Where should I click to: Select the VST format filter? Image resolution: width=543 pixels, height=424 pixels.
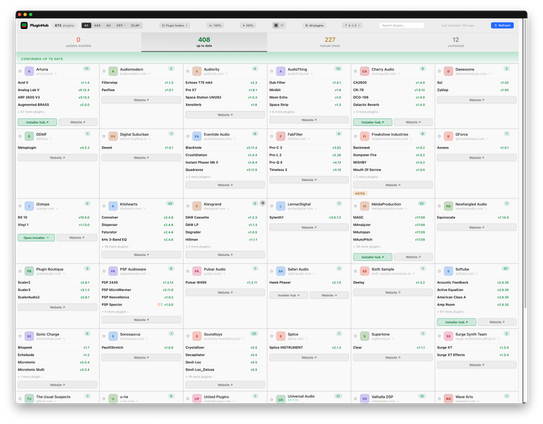click(x=120, y=25)
